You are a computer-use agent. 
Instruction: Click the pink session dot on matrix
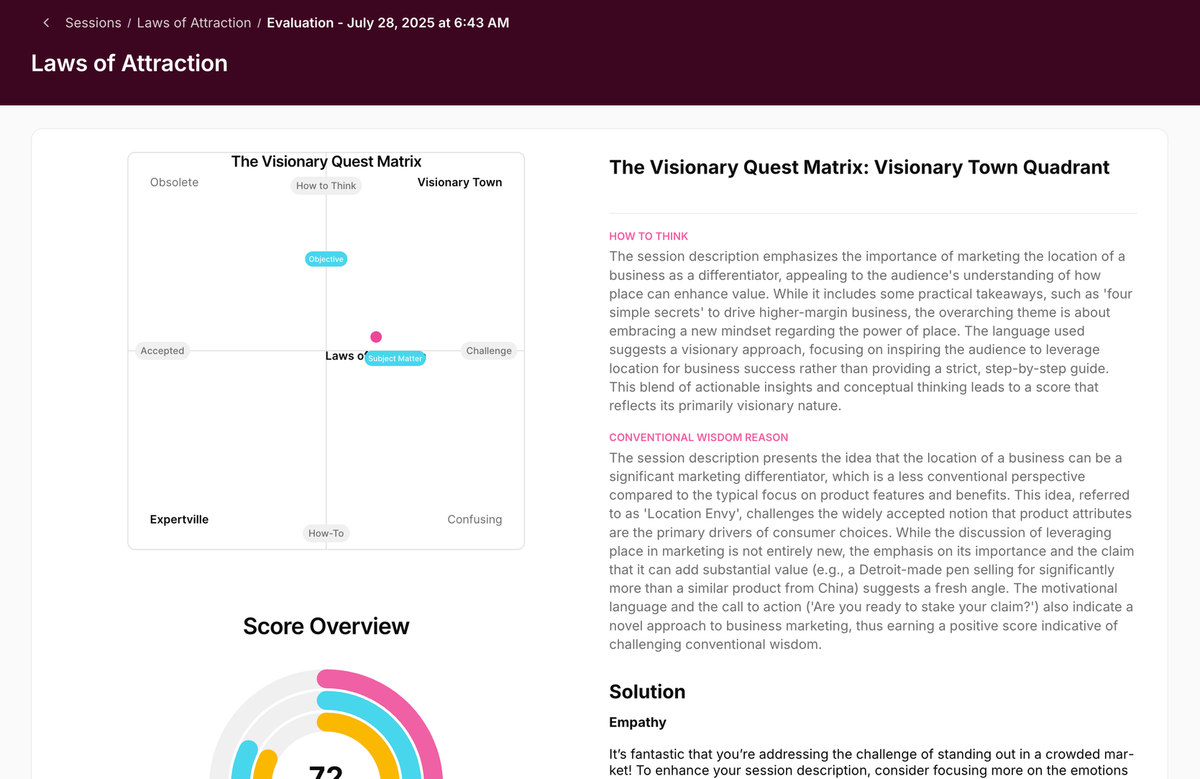click(376, 337)
